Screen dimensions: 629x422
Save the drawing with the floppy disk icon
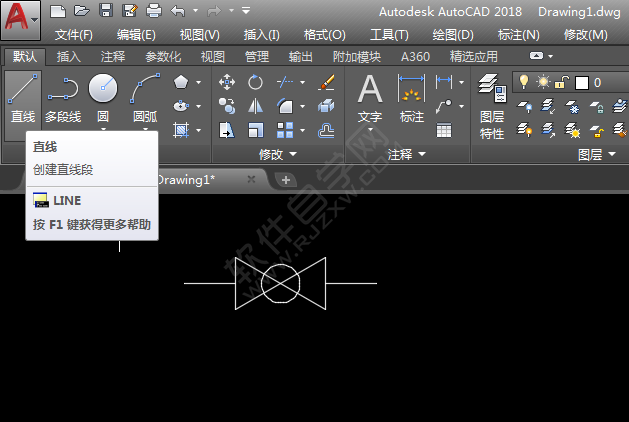(106, 11)
